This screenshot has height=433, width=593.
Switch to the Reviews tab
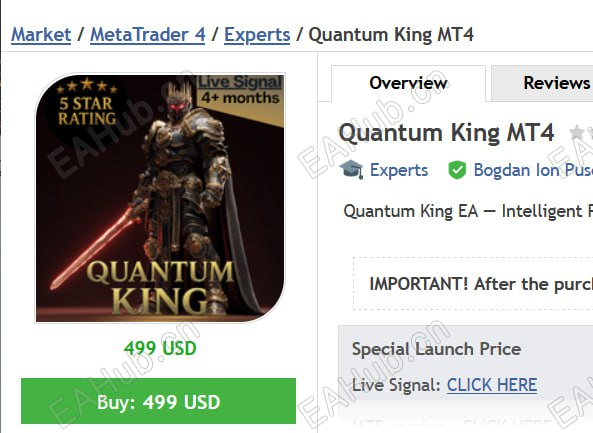click(x=557, y=83)
